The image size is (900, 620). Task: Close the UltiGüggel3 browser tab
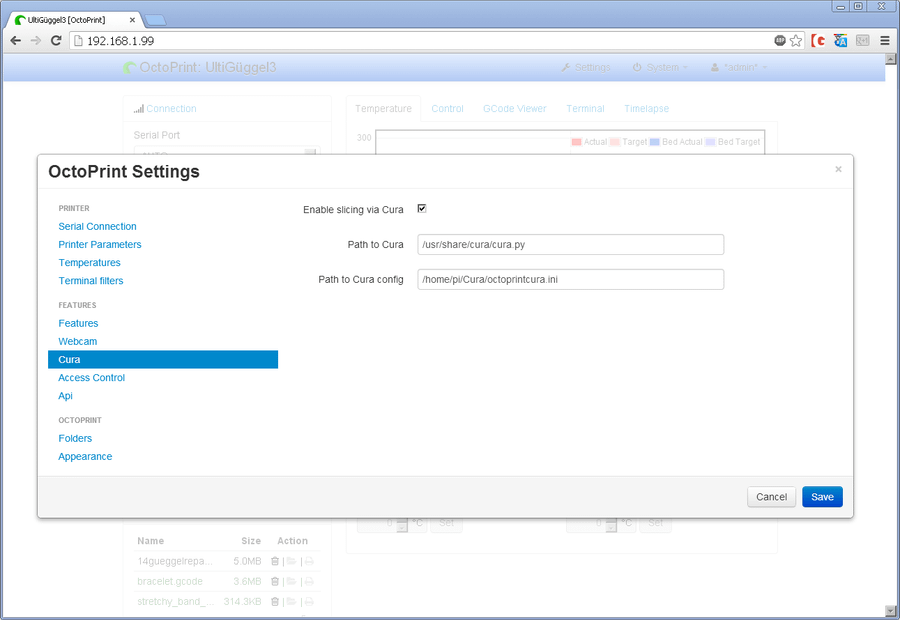[x=132, y=20]
